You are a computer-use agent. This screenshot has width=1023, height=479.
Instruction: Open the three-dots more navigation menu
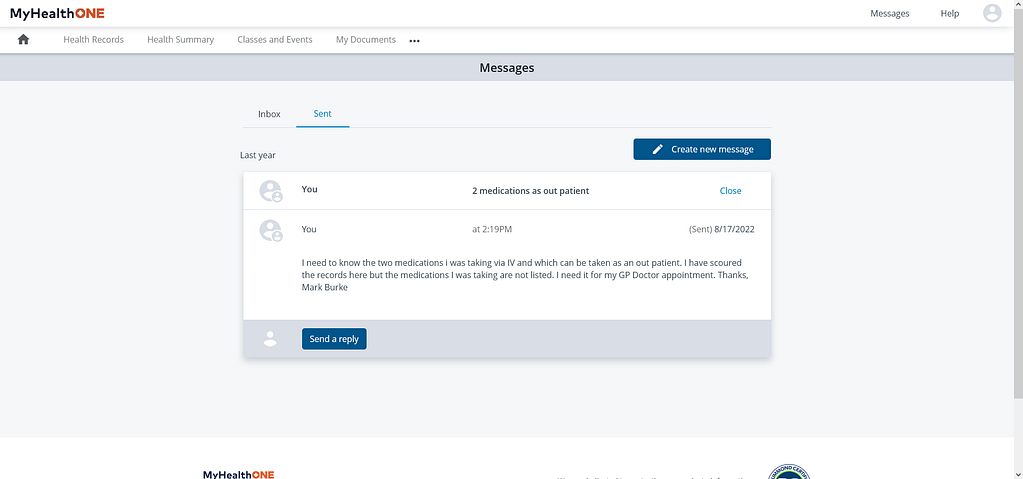[414, 40]
